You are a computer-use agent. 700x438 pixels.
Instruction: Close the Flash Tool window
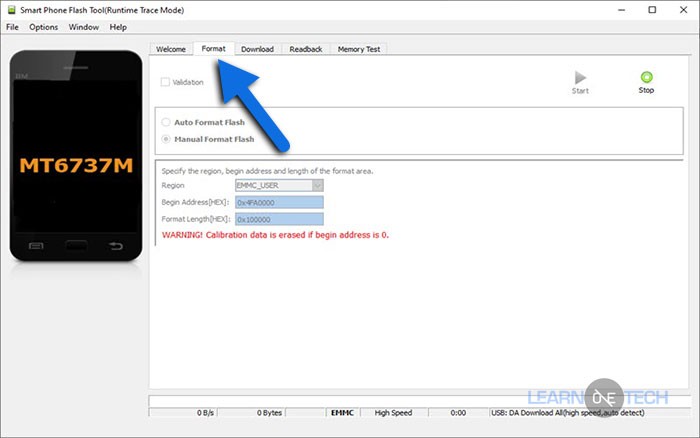click(x=683, y=10)
